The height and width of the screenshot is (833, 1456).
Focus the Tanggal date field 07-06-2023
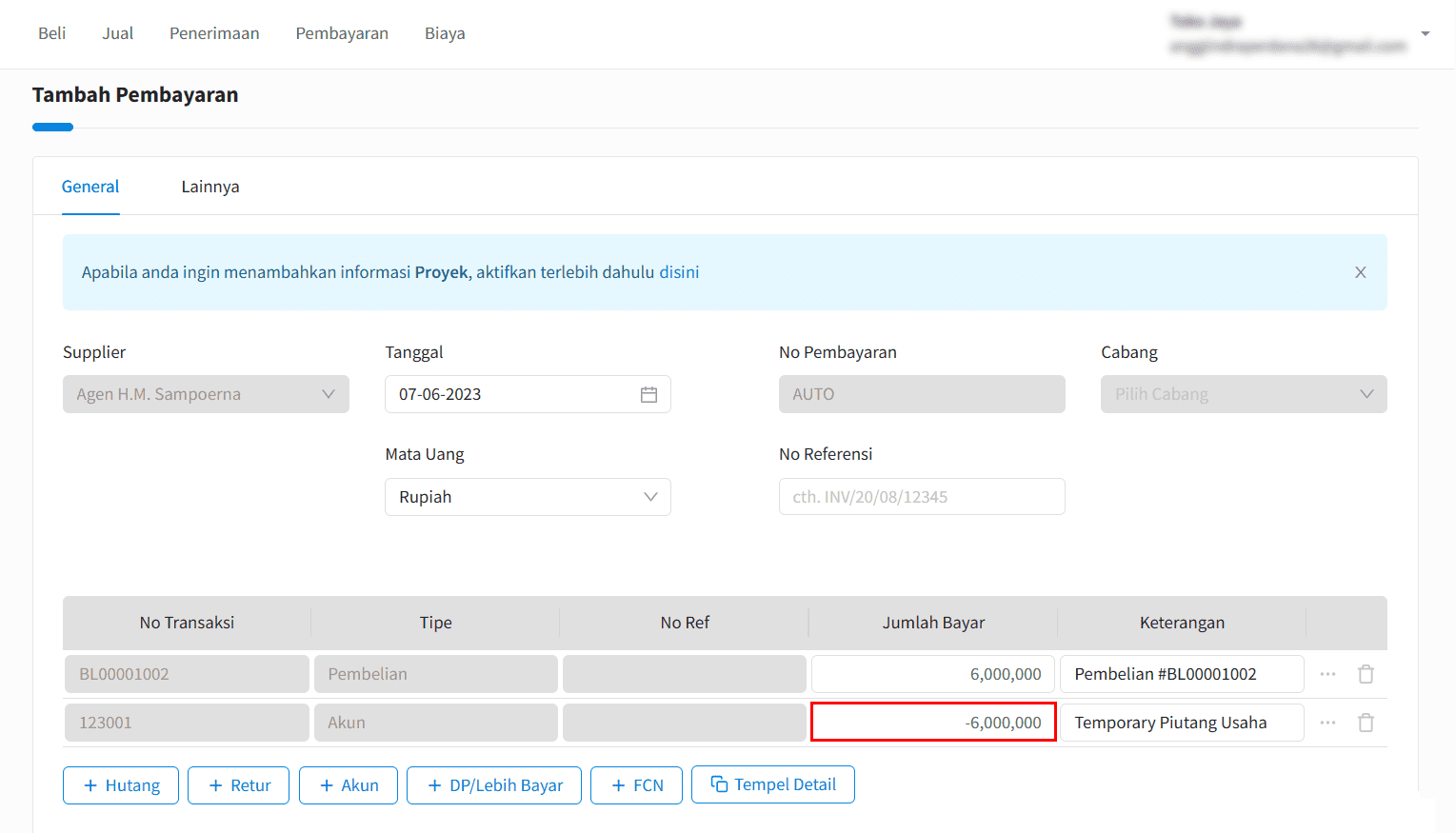[x=528, y=394]
